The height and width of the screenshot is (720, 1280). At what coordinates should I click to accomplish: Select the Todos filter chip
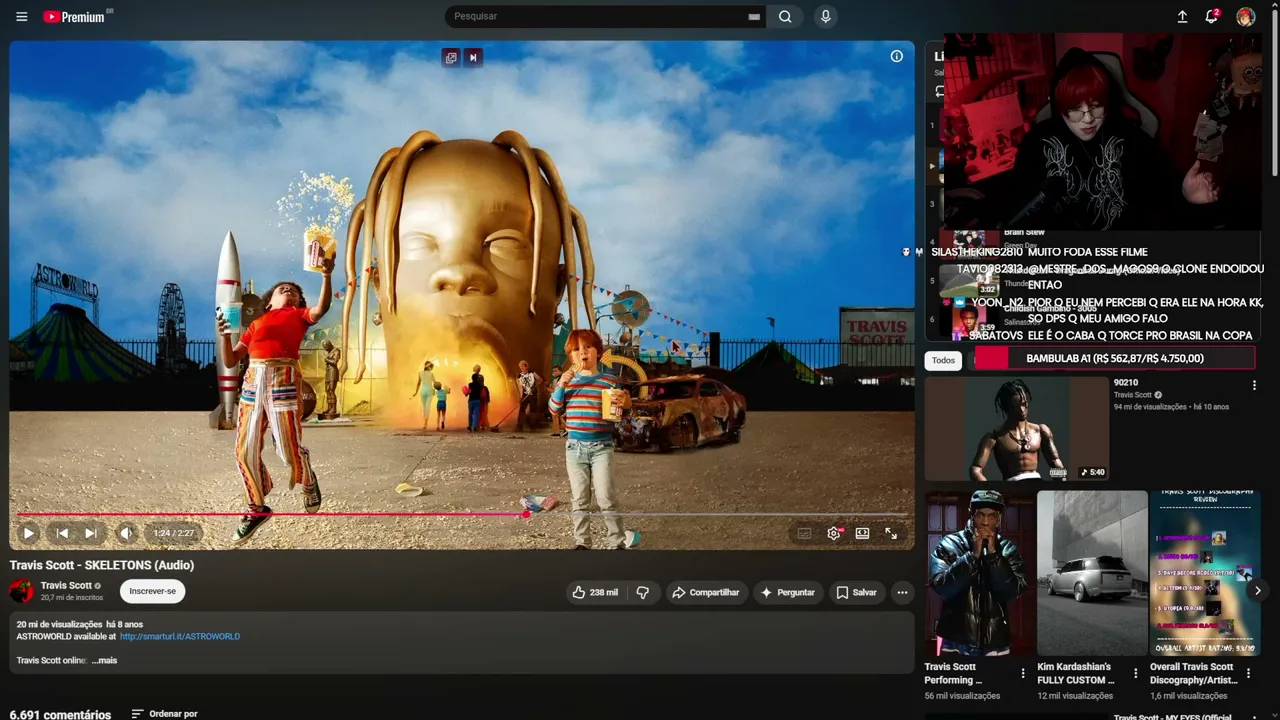[x=943, y=360]
